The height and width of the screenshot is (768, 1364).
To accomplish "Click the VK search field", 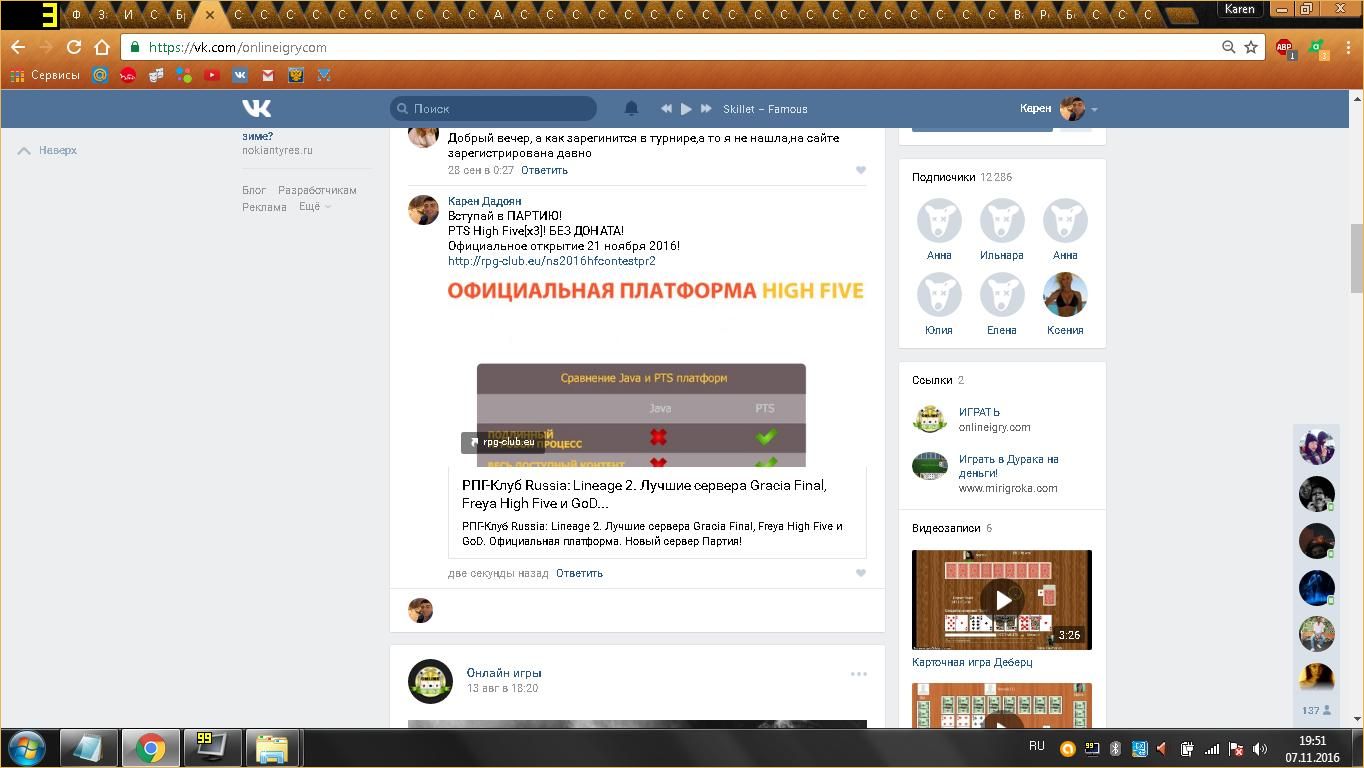I will coord(494,108).
